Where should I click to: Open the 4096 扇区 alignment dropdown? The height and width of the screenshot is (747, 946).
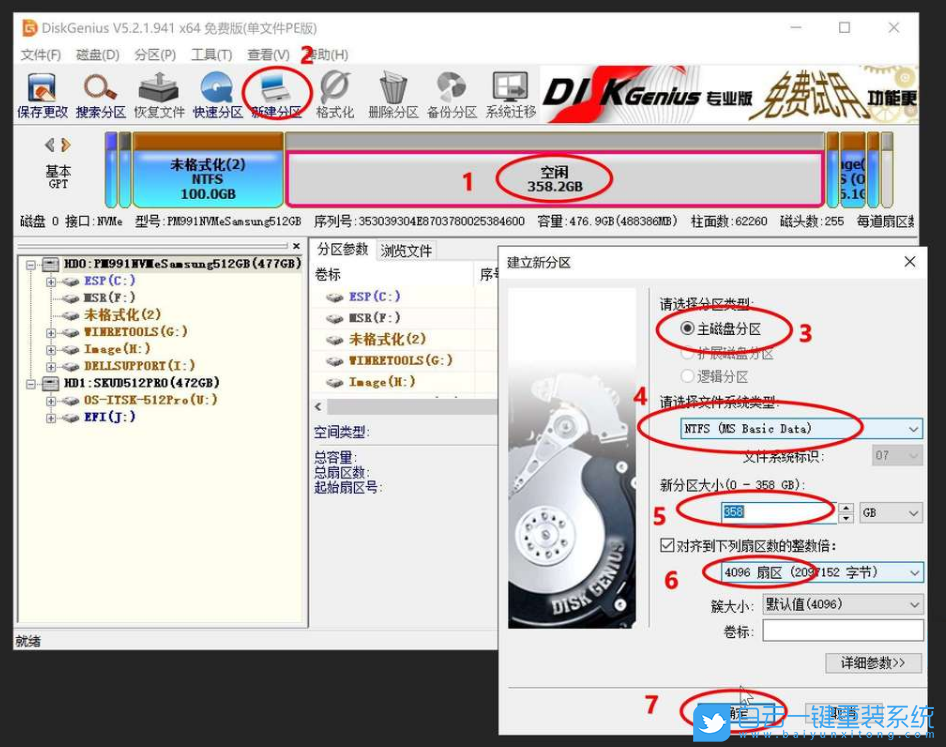click(912, 572)
